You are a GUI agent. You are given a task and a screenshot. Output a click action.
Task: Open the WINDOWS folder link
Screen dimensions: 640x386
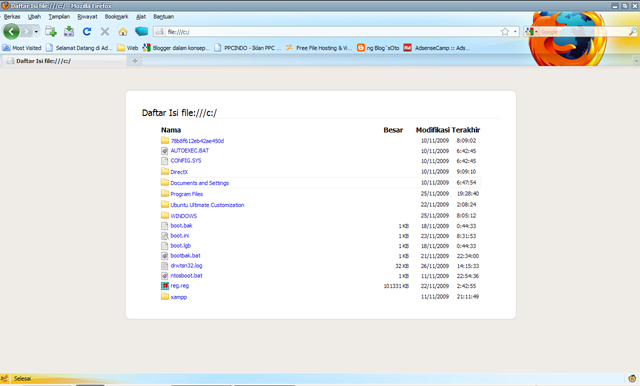point(184,216)
